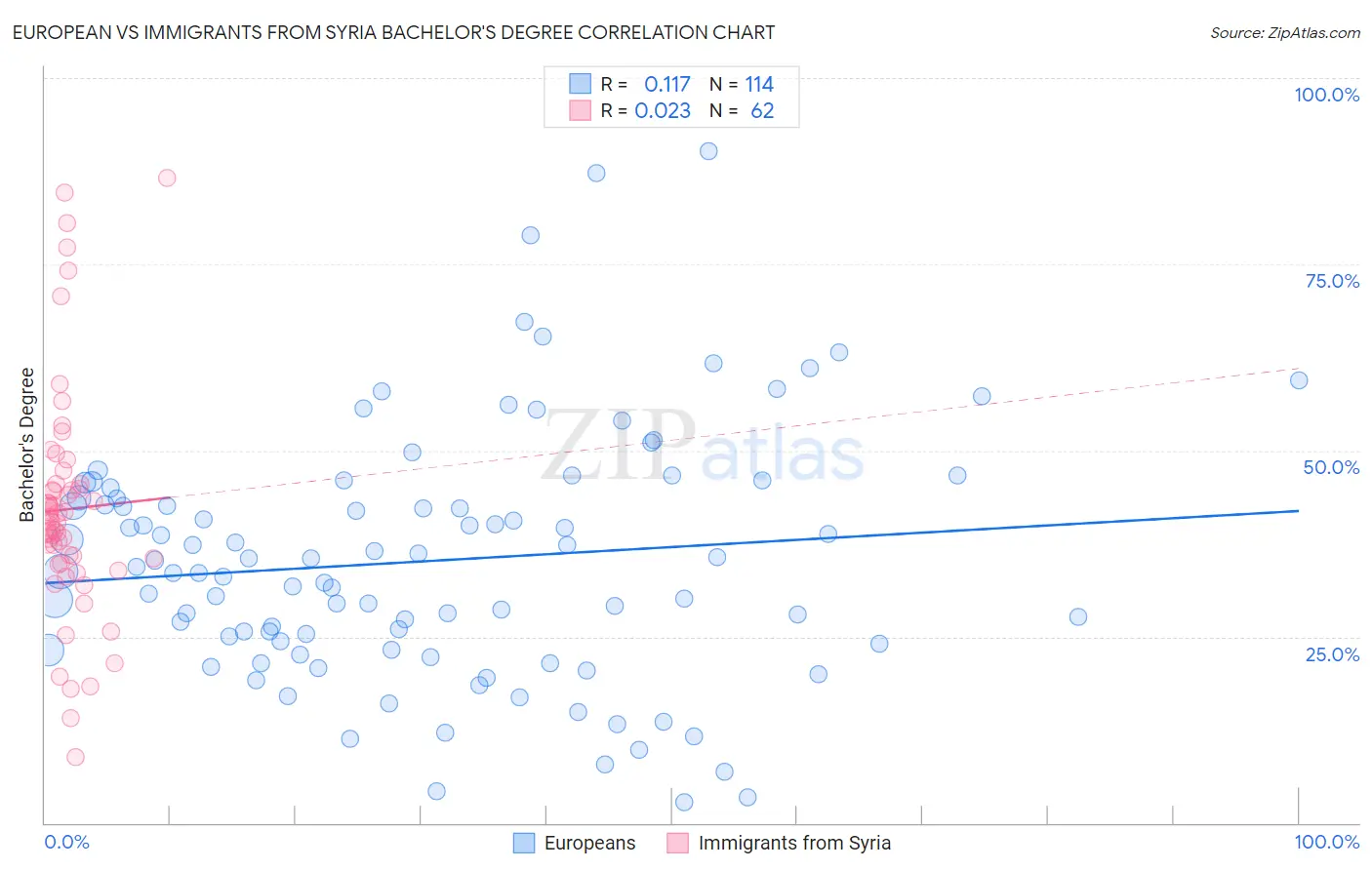The width and height of the screenshot is (1372, 870).
Task: Click the blue swatch beside R = 0.117
Action: point(581,84)
